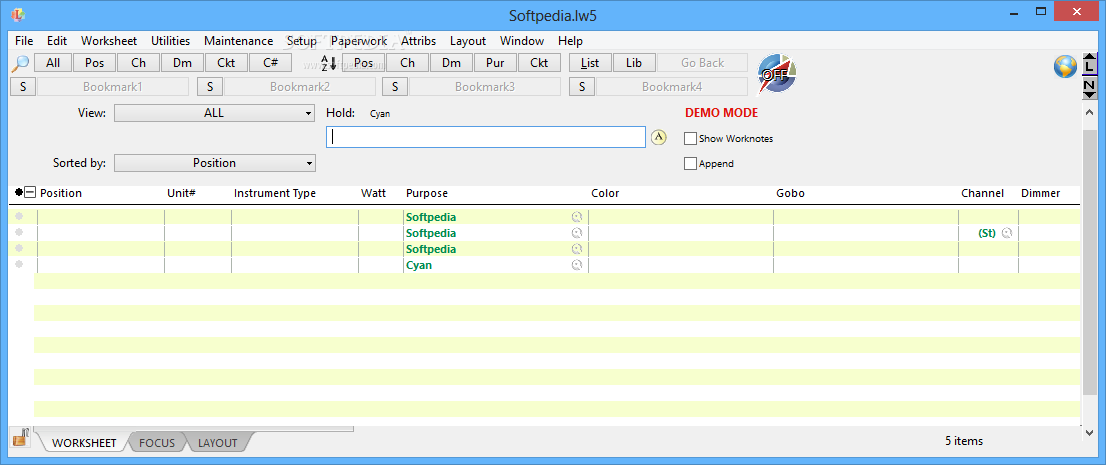Click the vertical scrollbar up arrow
The width and height of the screenshot is (1106, 465).
click(x=1089, y=112)
